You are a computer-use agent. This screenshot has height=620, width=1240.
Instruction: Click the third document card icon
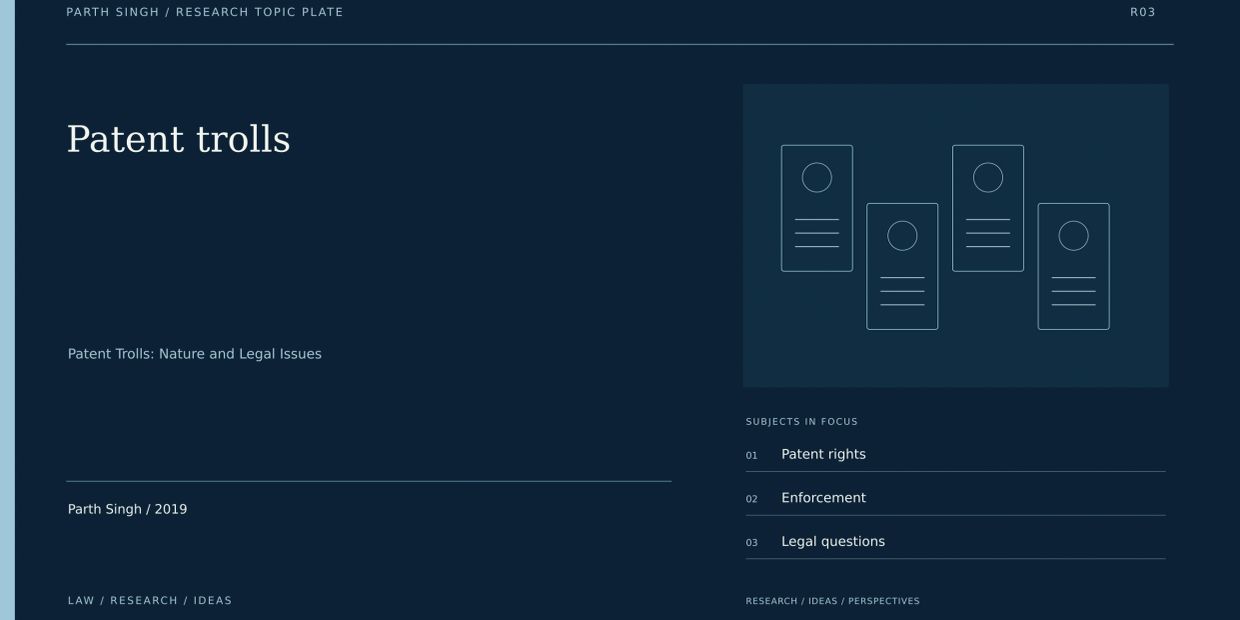(x=988, y=208)
